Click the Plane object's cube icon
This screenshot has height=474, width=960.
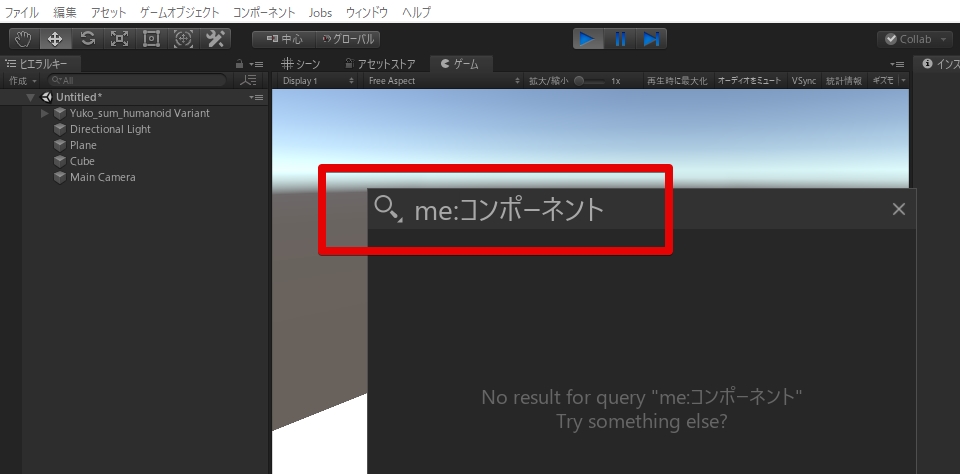(59, 145)
